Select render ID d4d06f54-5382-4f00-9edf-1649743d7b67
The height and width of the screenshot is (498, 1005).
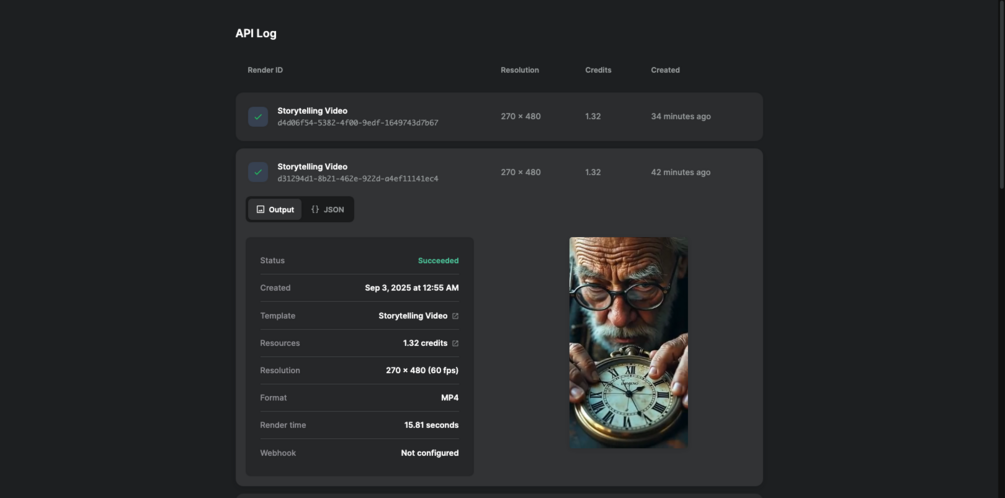tap(358, 123)
